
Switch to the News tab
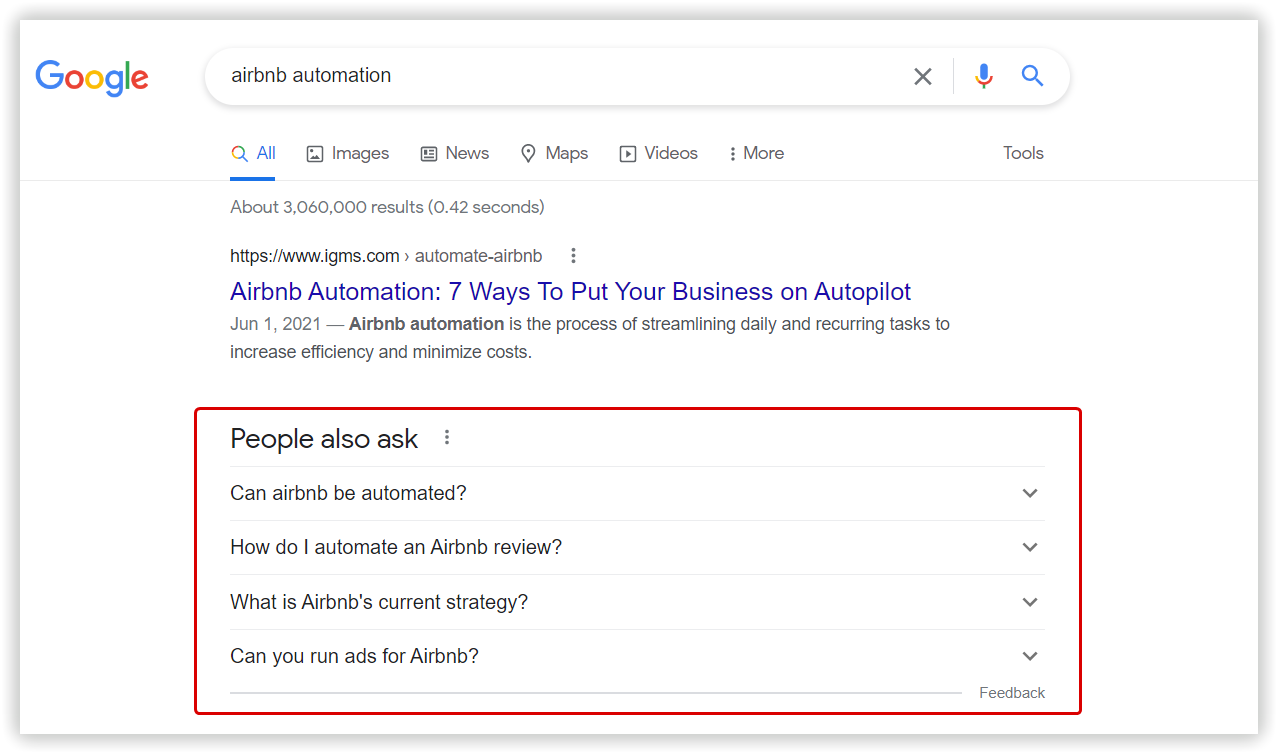point(454,153)
